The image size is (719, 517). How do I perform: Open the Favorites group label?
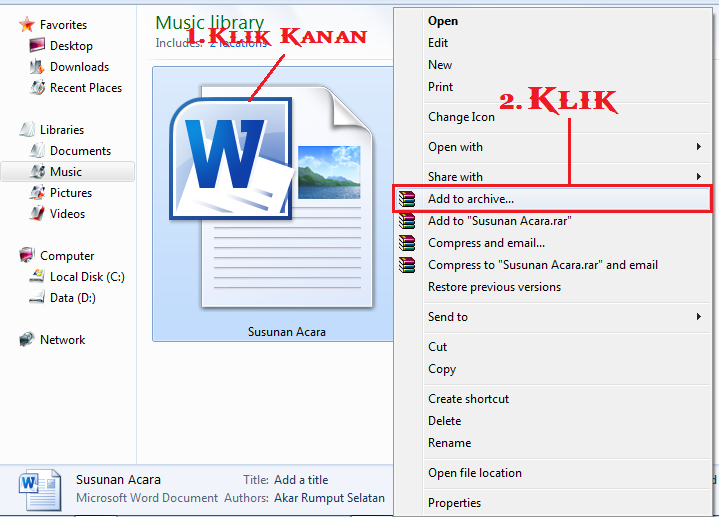(x=63, y=25)
